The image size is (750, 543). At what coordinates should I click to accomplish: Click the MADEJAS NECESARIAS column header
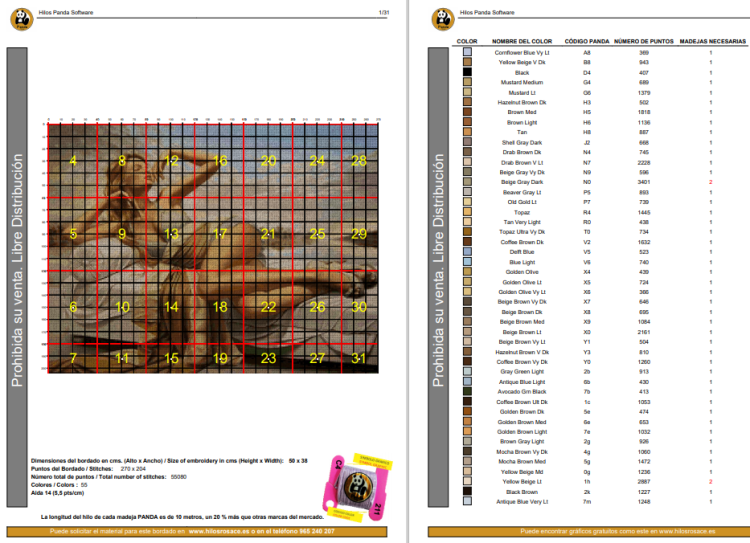click(713, 42)
